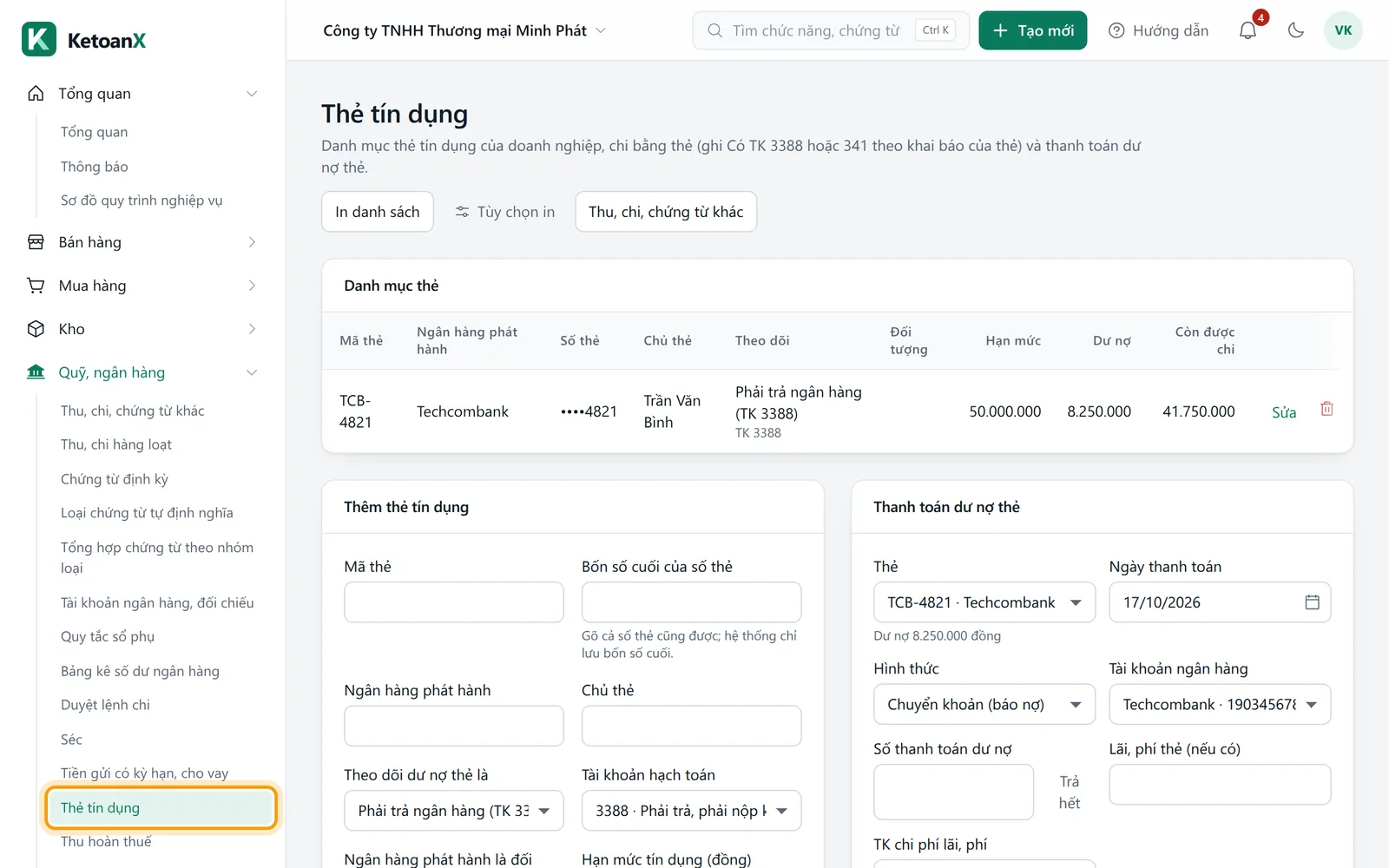Open Bảng kê số dư ngân hàng
This screenshot has width=1389, height=868.
point(140,671)
